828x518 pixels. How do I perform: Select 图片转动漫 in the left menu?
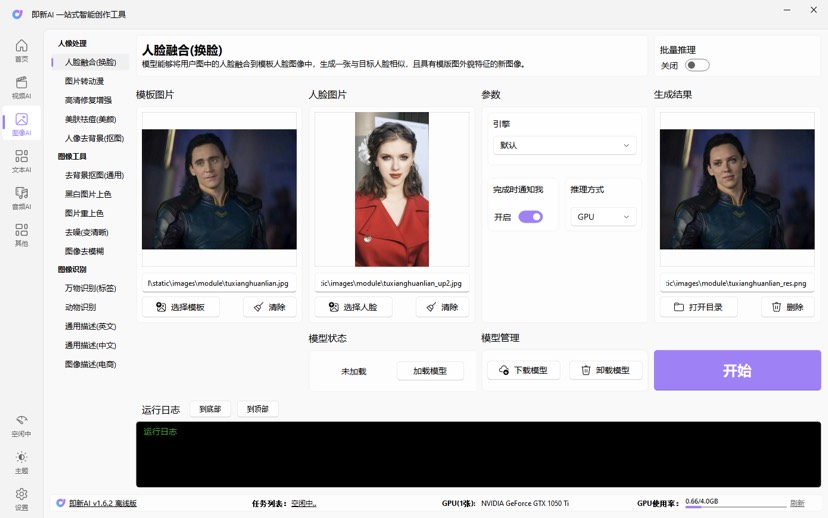click(84, 81)
